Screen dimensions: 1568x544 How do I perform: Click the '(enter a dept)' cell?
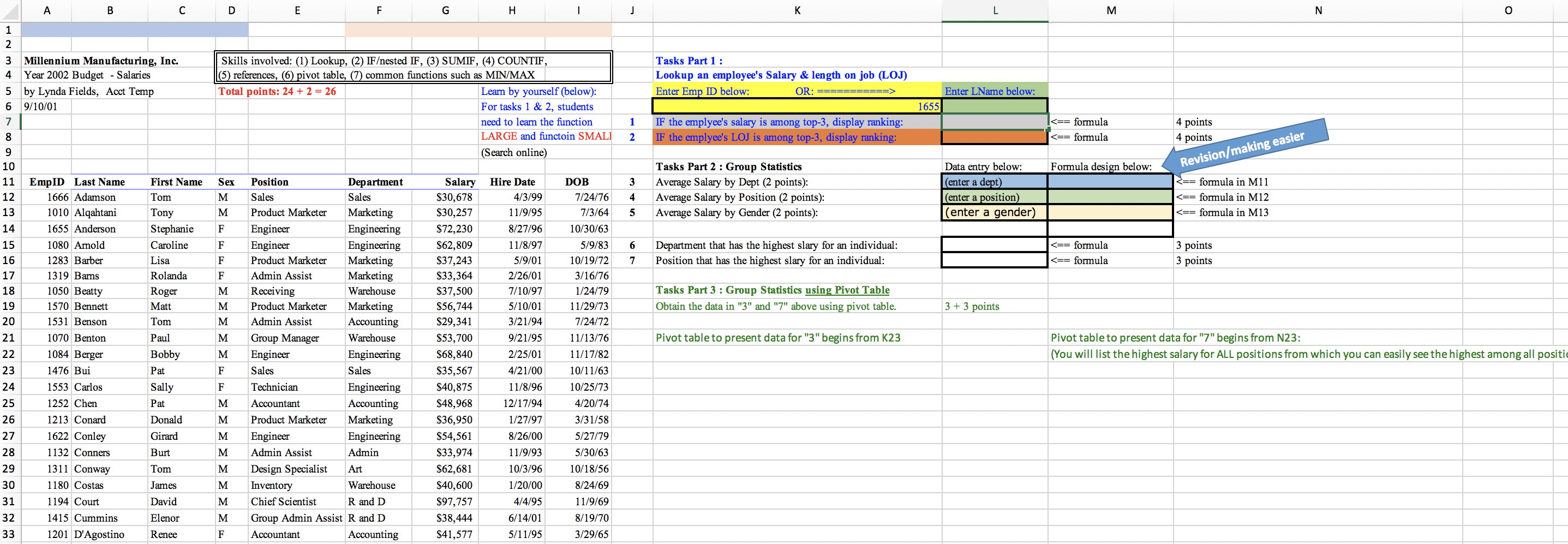995,182
